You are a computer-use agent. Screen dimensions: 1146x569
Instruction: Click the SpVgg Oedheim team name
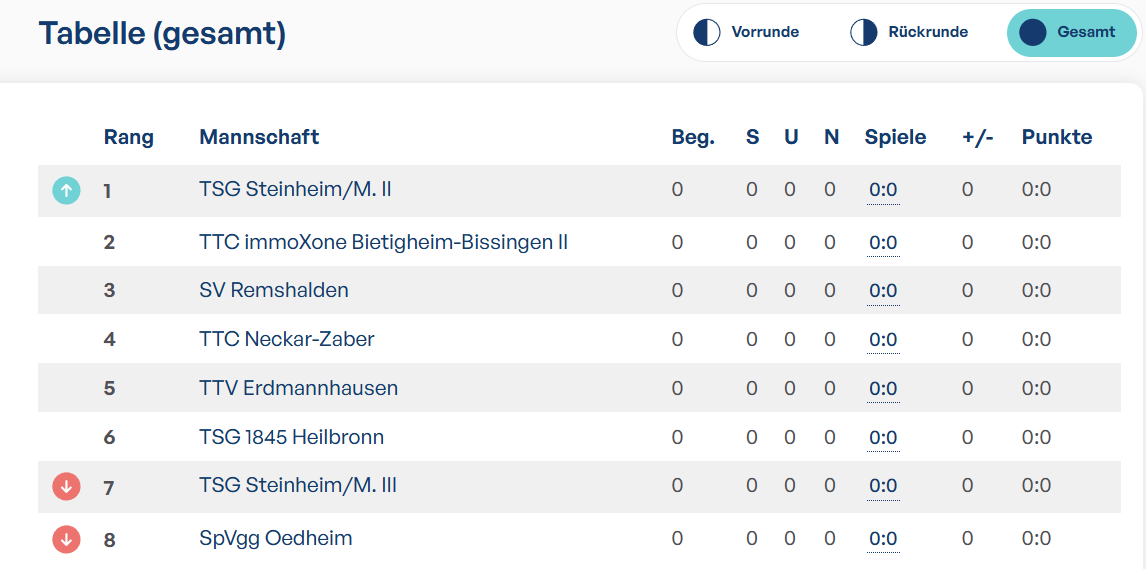[276, 539]
